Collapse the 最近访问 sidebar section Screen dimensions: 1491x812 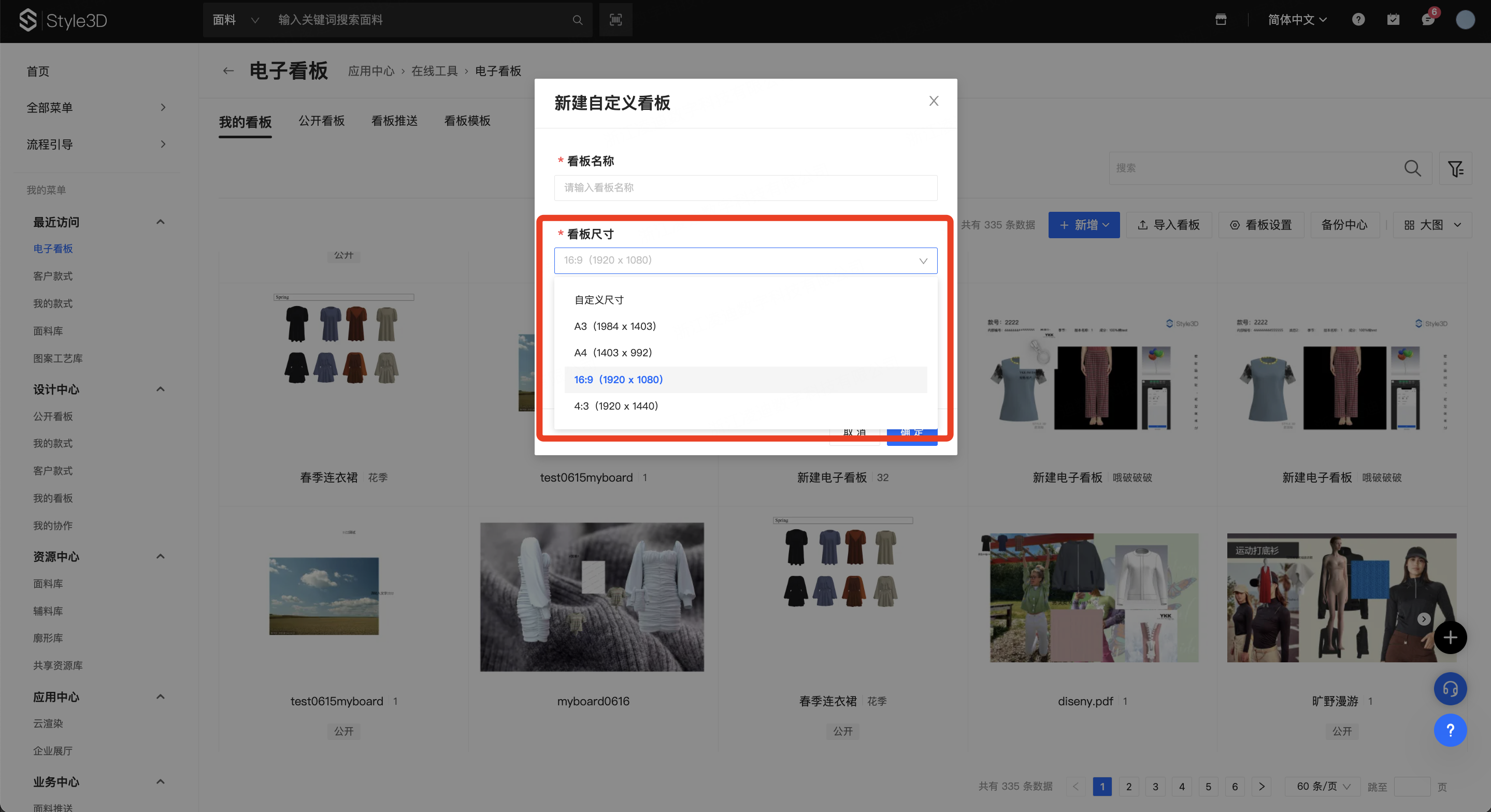(x=160, y=222)
